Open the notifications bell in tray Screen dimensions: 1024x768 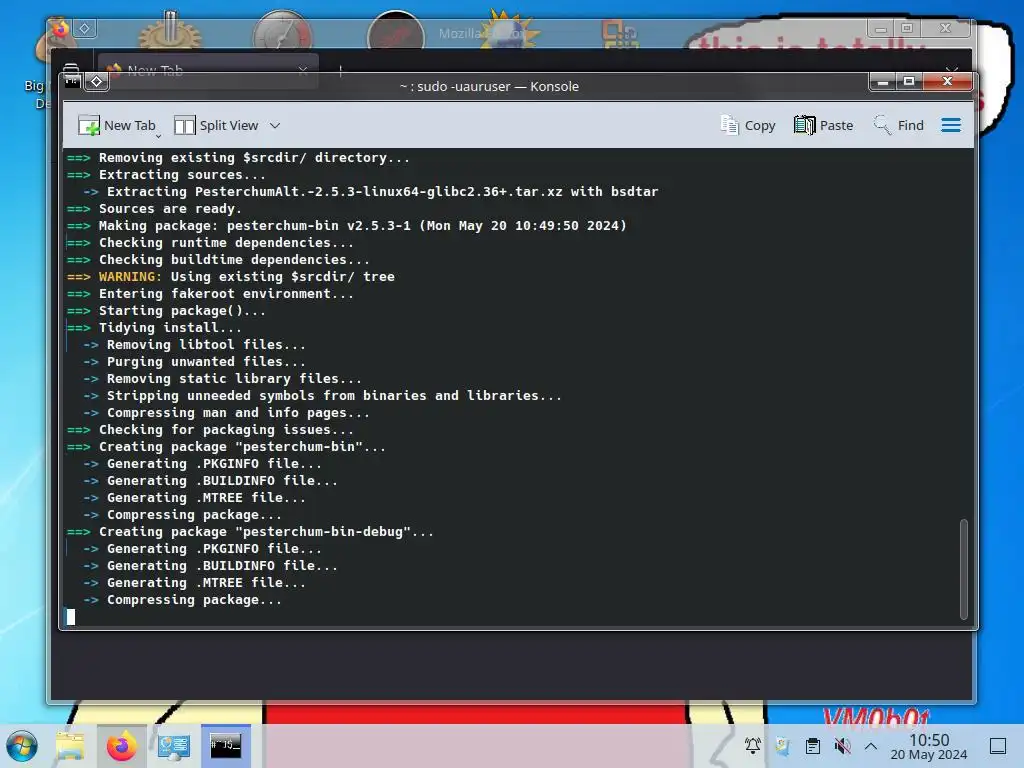point(752,745)
